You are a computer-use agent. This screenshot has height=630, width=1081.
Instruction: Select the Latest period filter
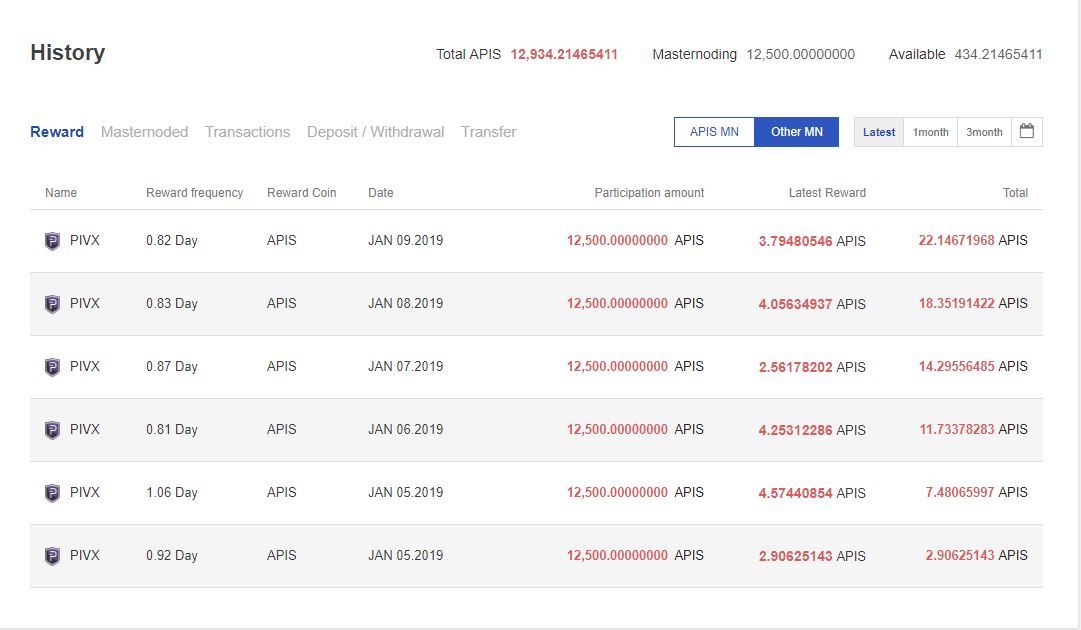(x=879, y=132)
